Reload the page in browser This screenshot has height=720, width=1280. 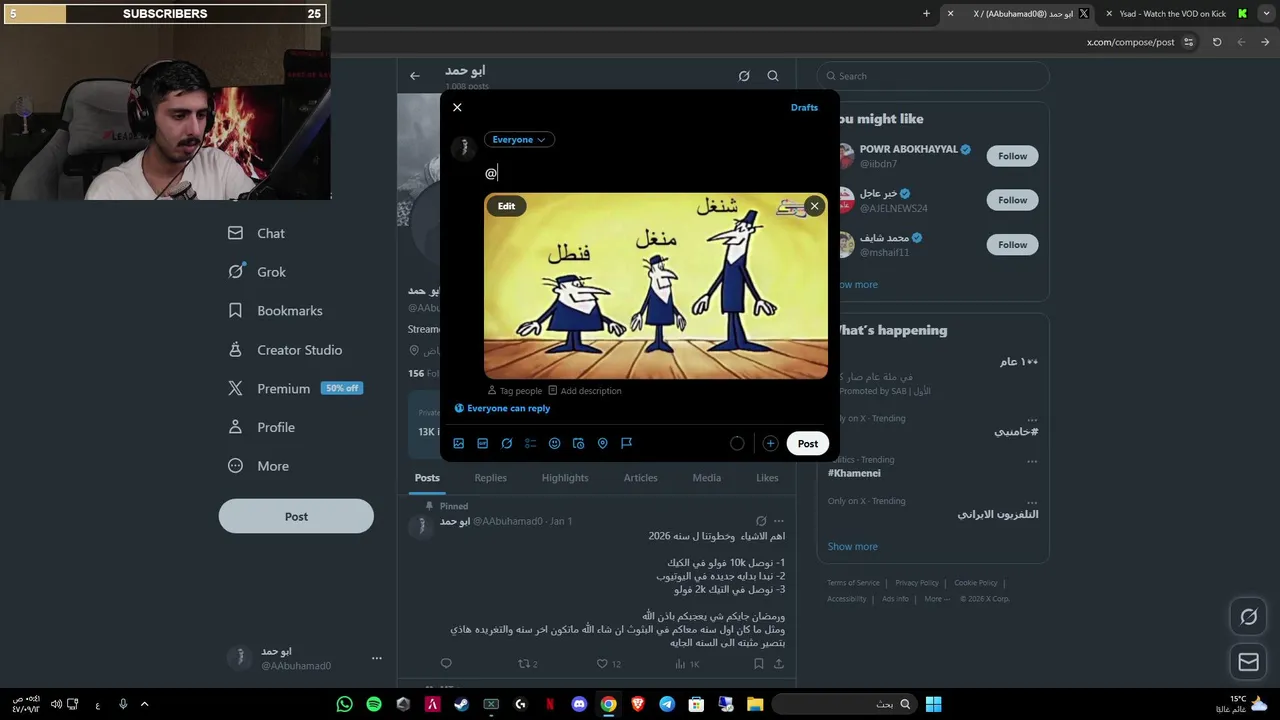click(1217, 42)
